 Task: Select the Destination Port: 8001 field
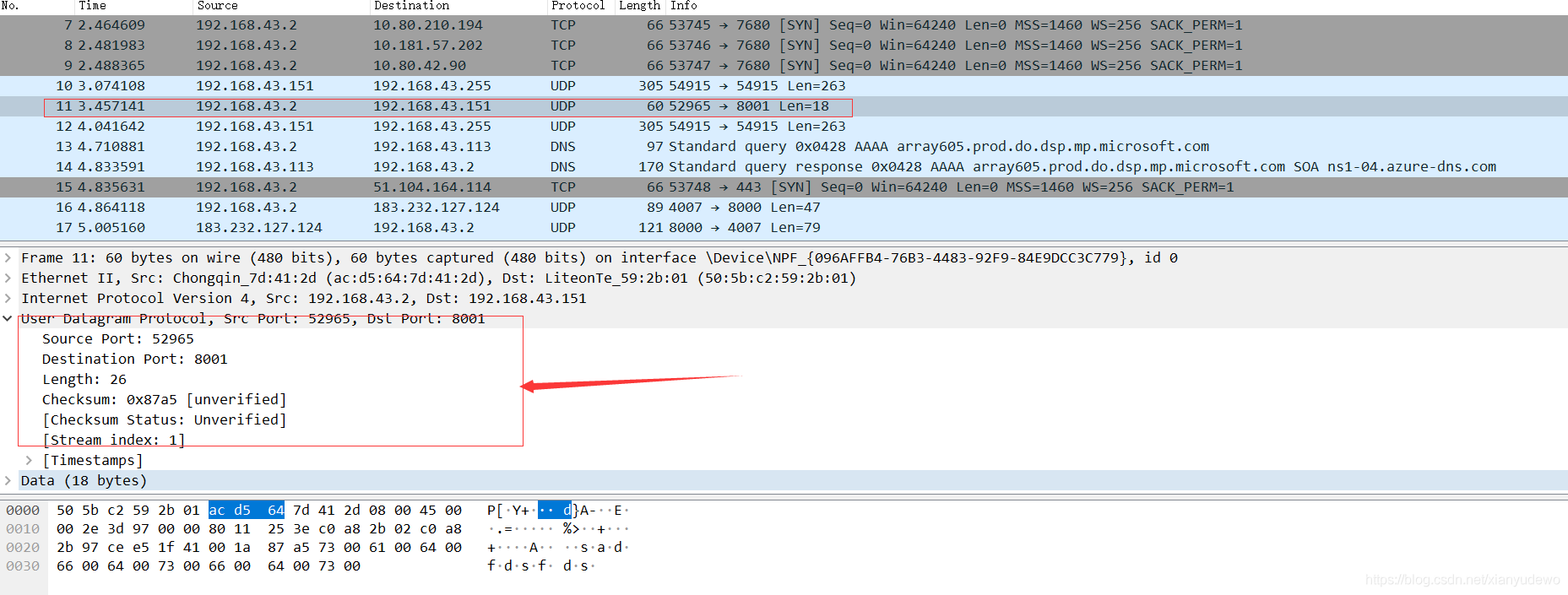[x=135, y=360]
